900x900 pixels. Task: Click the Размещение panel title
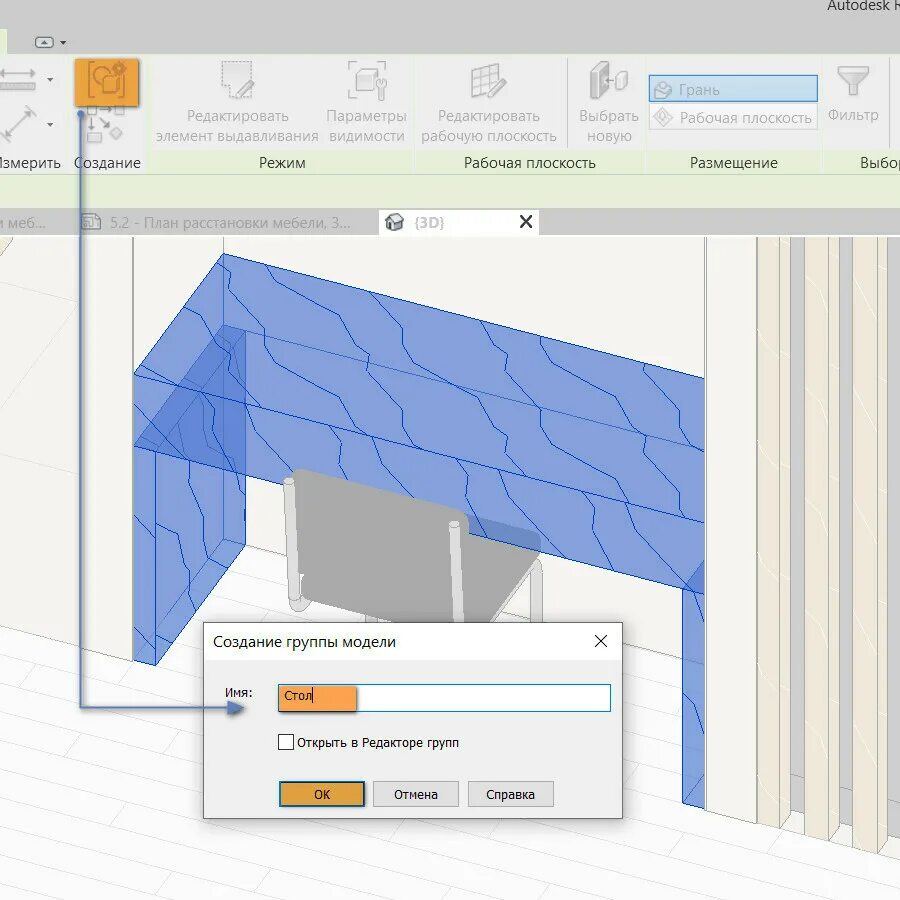(734, 163)
